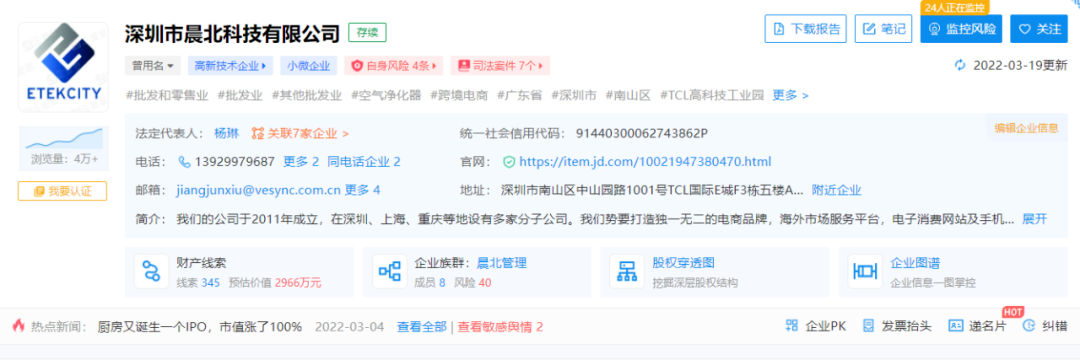Click 查看敏感舆情 2 link
The width and height of the screenshot is (1080, 360).
click(x=501, y=326)
